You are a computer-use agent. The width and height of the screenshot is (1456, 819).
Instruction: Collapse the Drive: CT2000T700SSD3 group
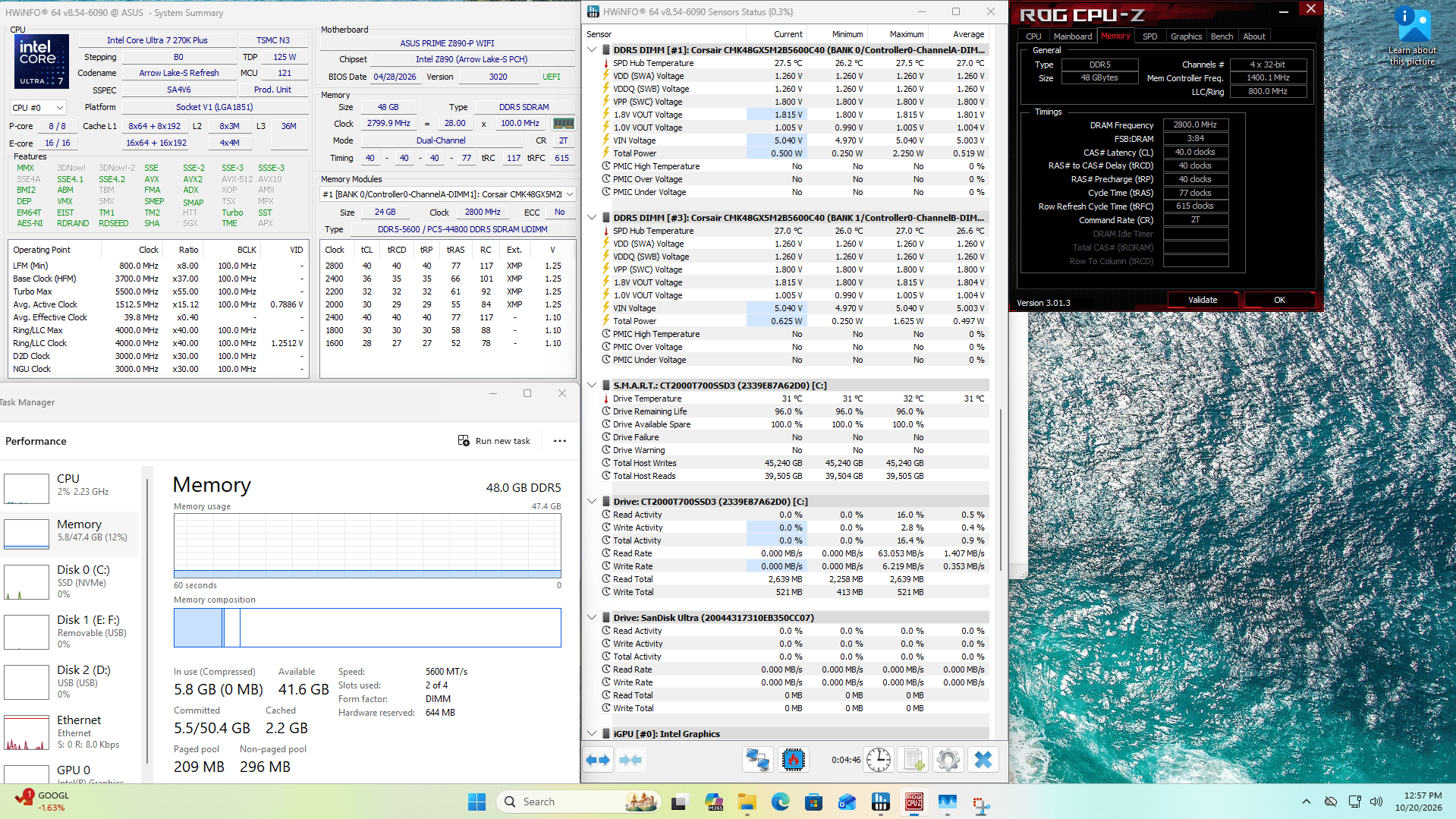pos(592,502)
